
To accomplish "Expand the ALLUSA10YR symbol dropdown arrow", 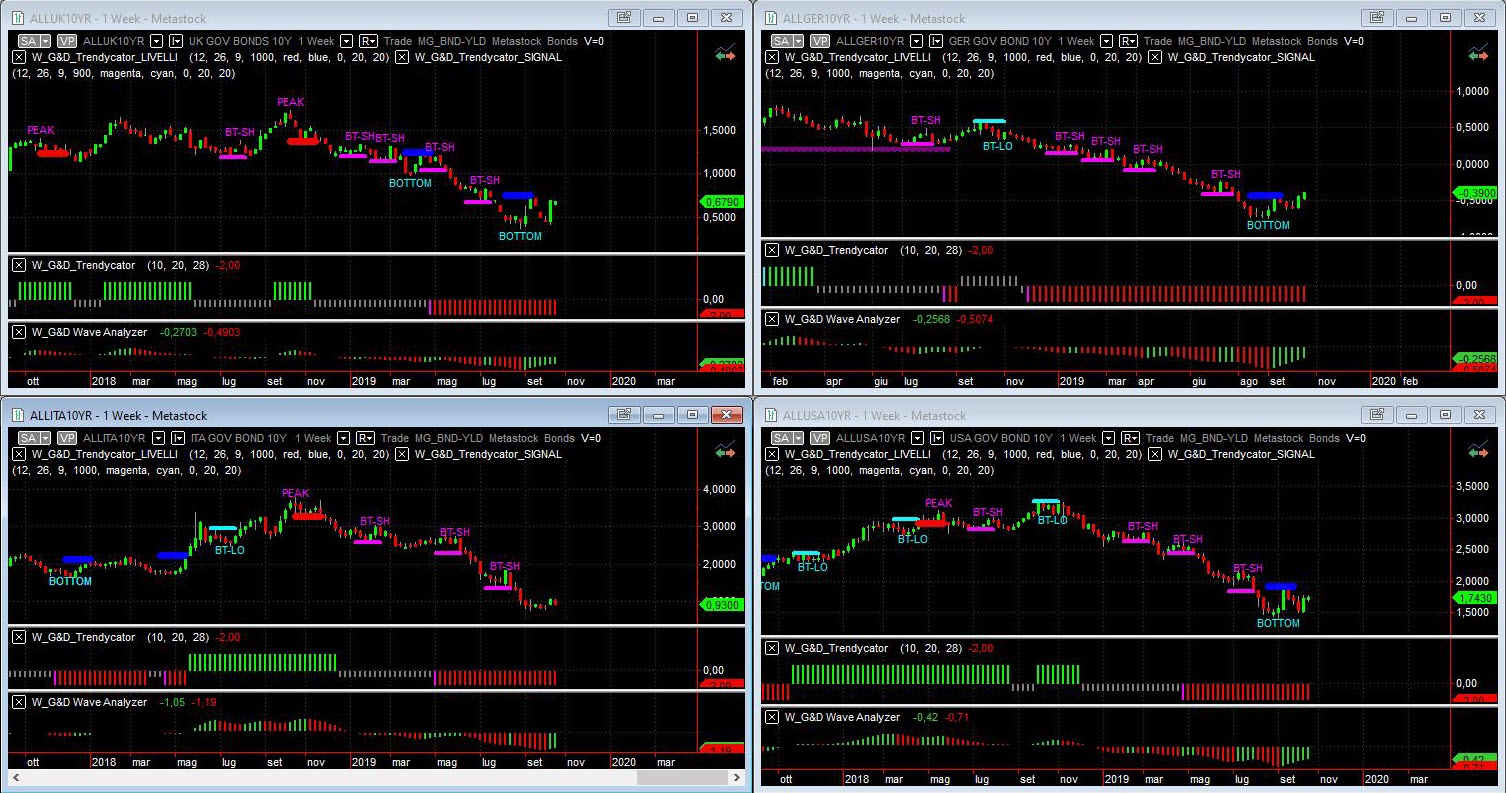I will [916, 438].
